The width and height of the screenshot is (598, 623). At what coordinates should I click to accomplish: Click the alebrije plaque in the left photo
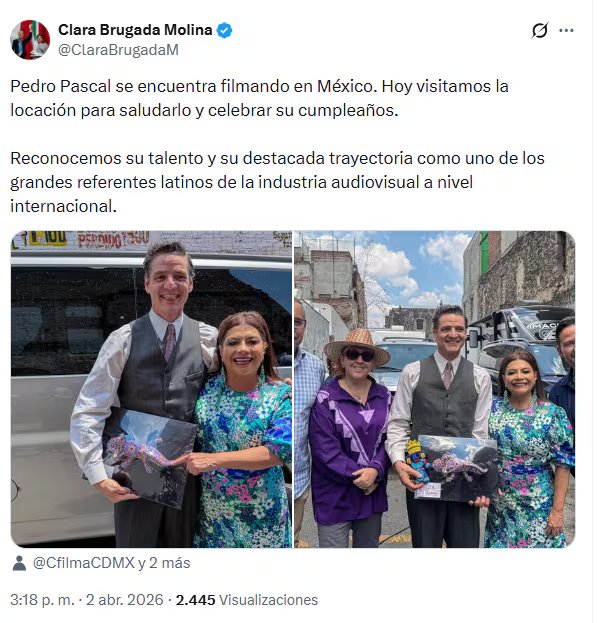click(149, 457)
